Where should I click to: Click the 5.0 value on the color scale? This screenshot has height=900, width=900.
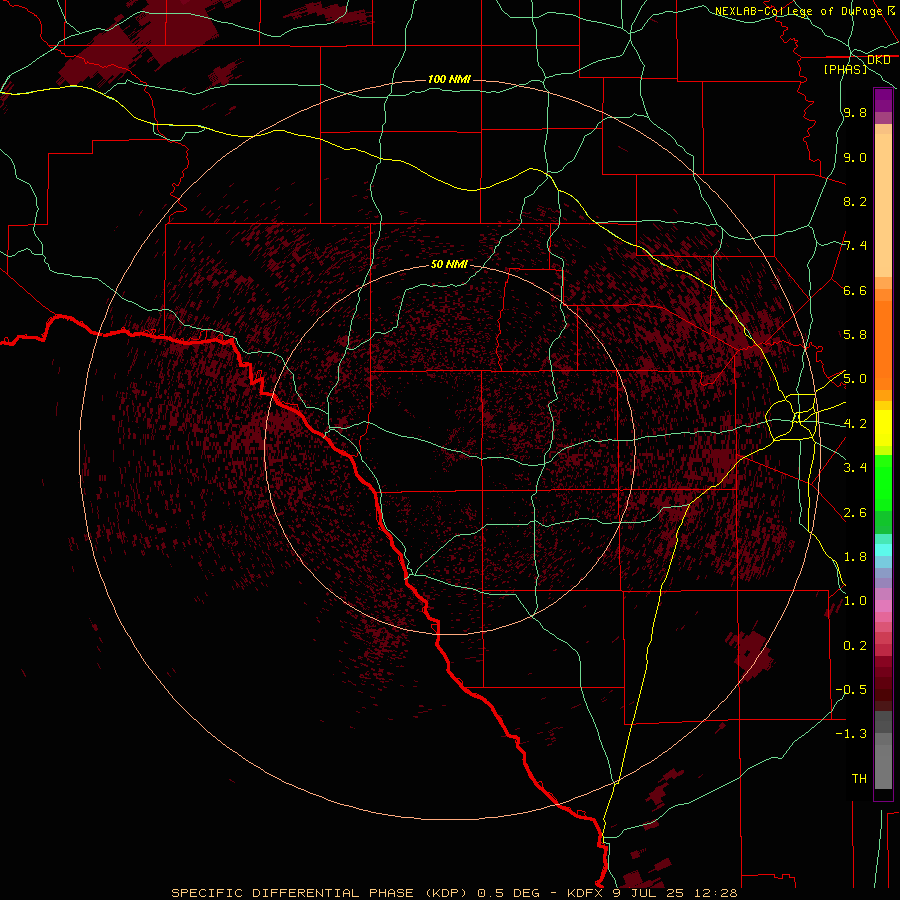pyautogui.click(x=855, y=379)
